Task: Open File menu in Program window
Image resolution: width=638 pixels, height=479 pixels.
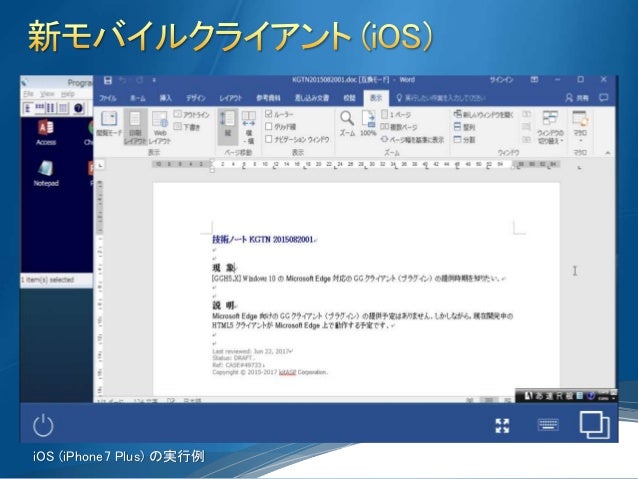Action: 28,94
